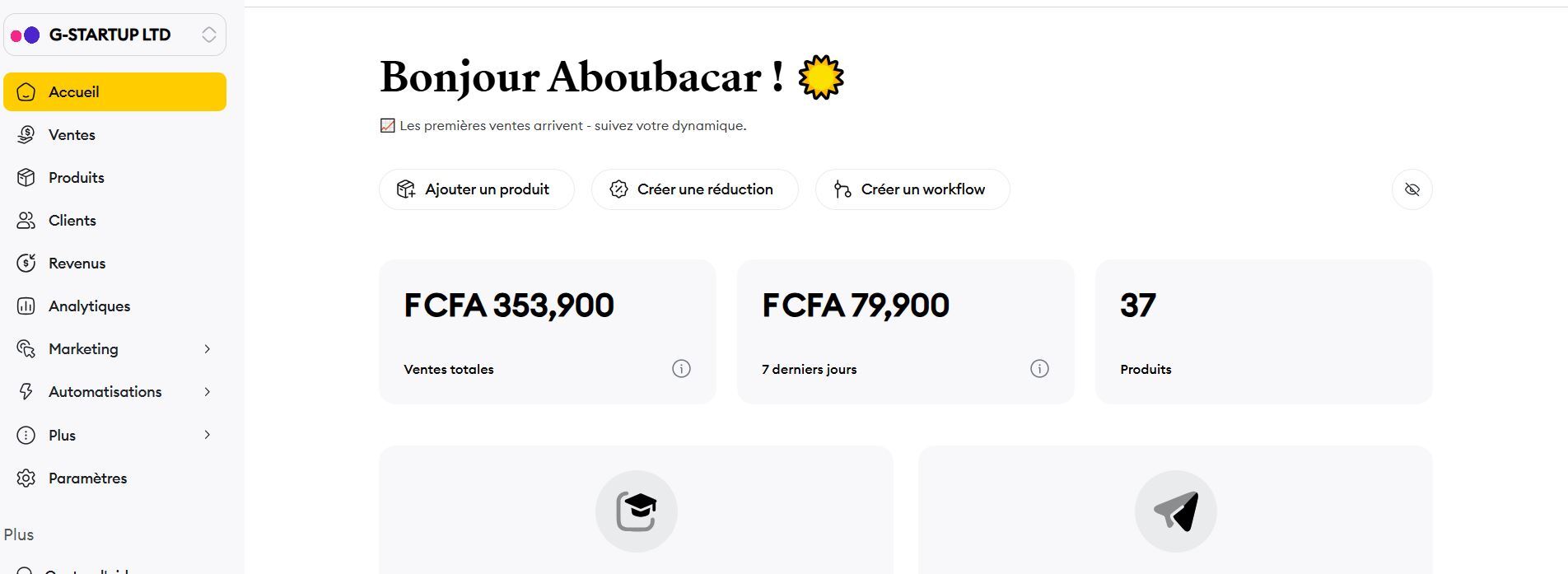The image size is (1568, 574).
Task: Click the Accueil home icon
Action: pyautogui.click(x=26, y=92)
